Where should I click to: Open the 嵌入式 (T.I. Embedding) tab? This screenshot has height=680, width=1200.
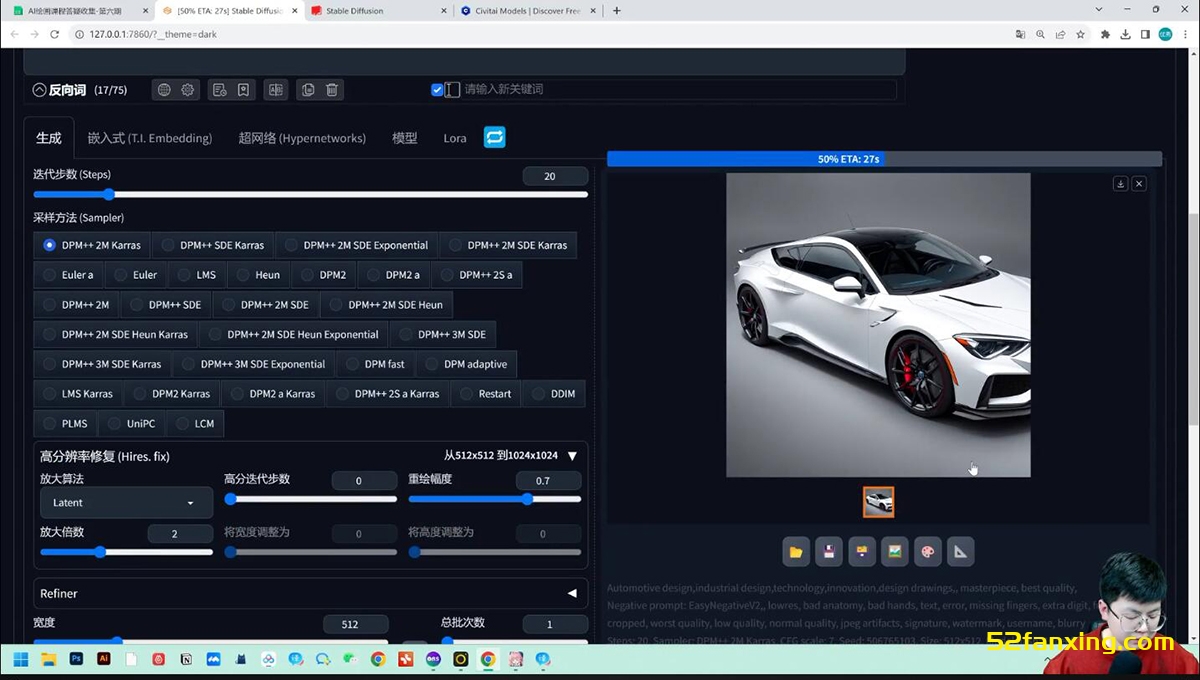[150, 138]
